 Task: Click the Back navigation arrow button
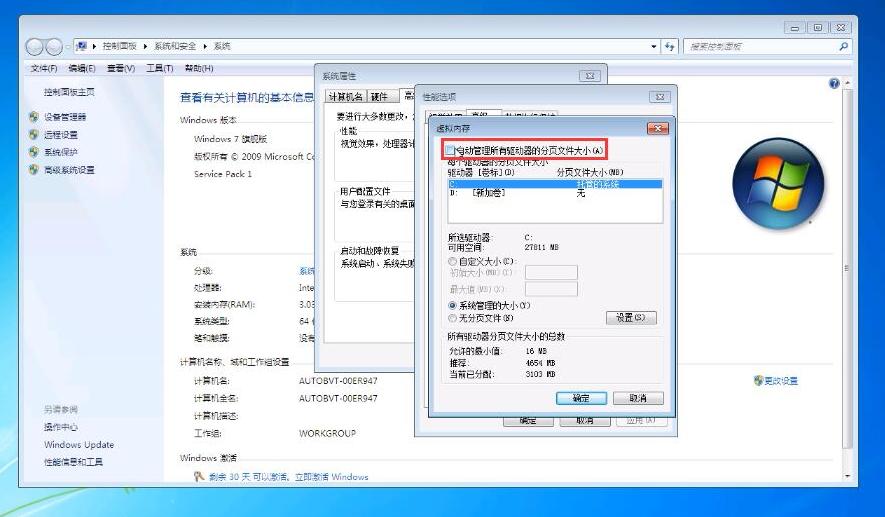click(x=34, y=47)
